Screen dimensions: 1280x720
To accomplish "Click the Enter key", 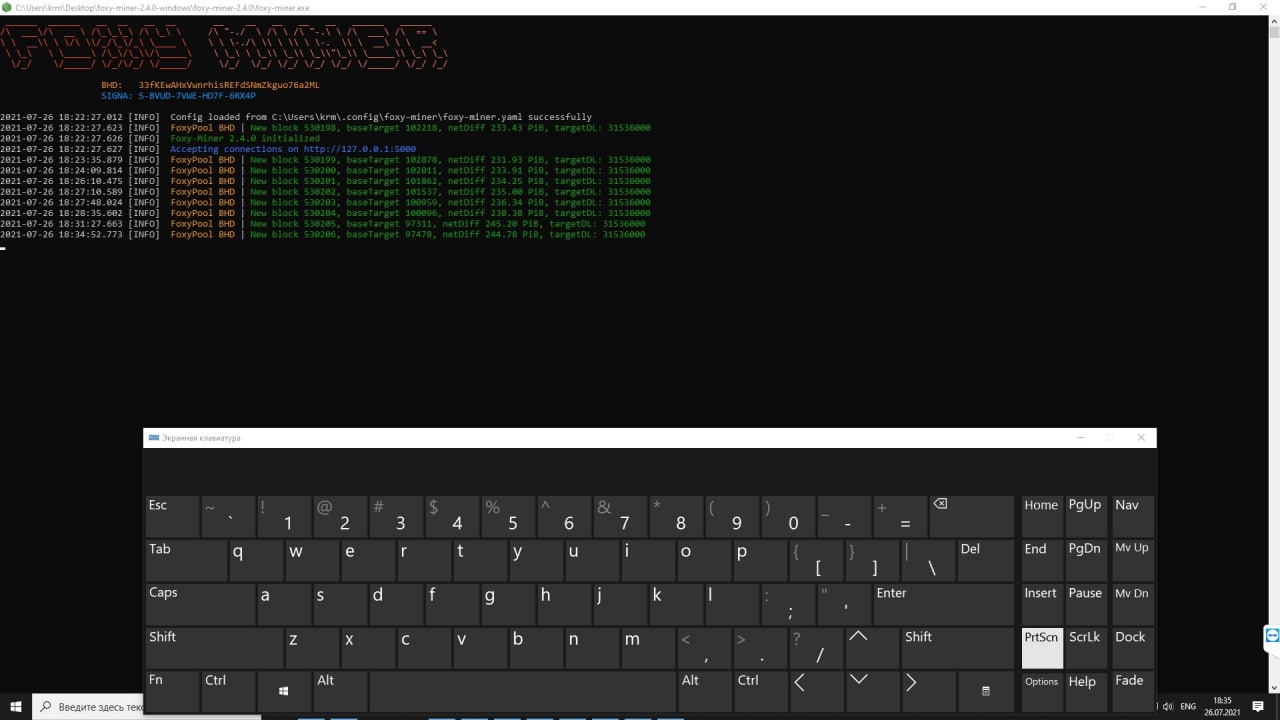I will (944, 604).
